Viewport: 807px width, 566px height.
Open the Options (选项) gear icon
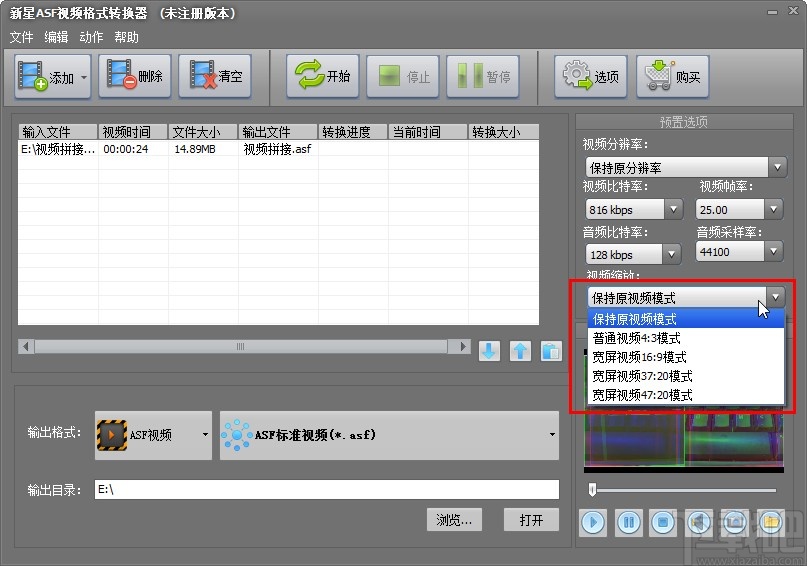pyautogui.click(x=591, y=77)
